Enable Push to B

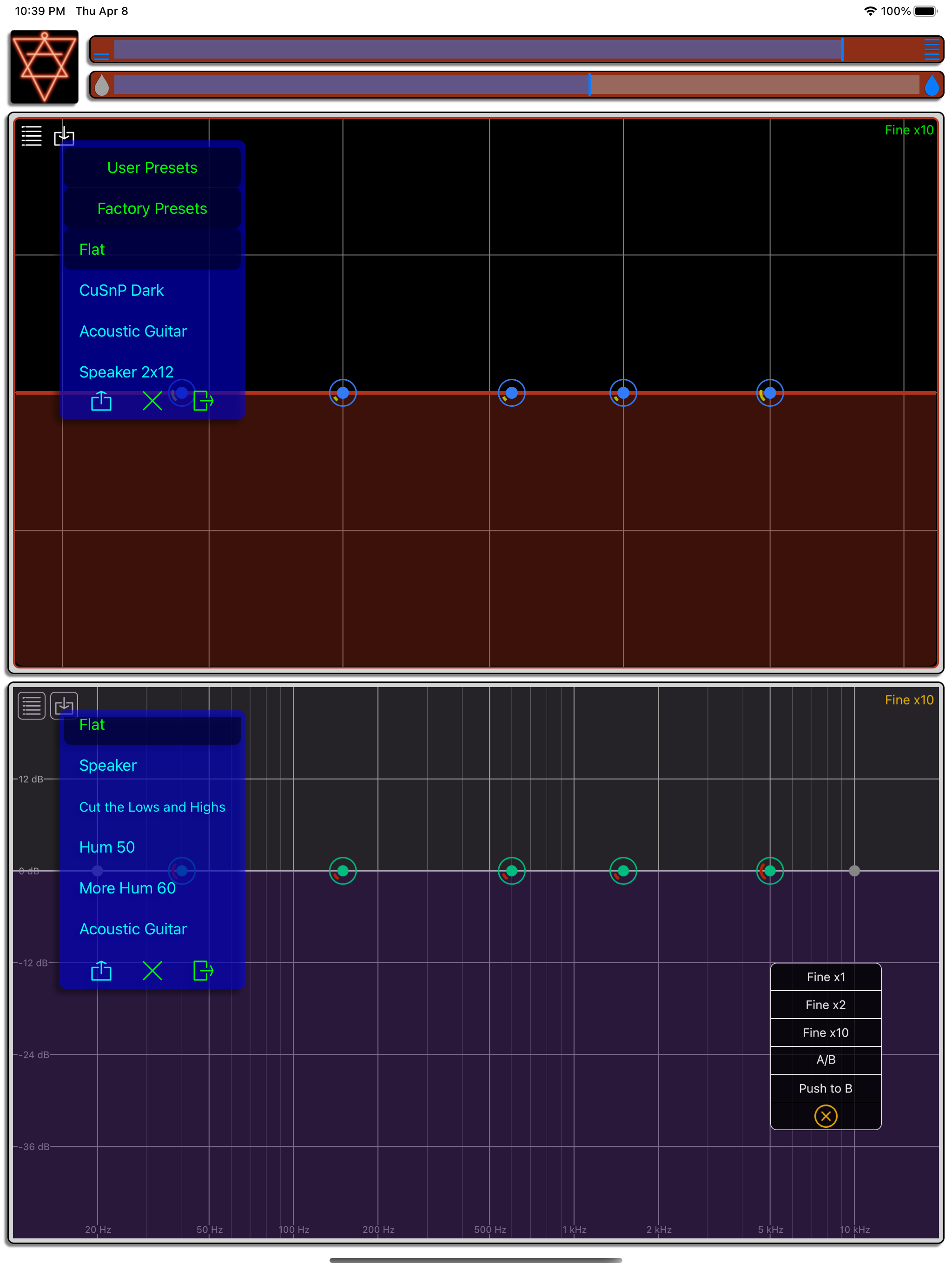coord(826,1088)
